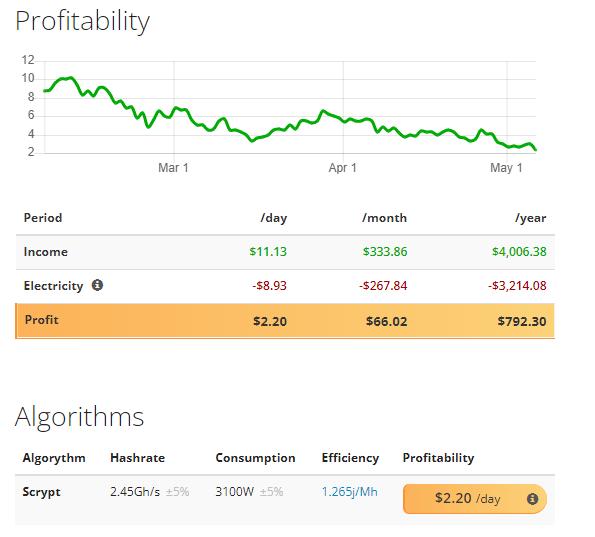
Task: Select the Income row
Action: pos(285,252)
